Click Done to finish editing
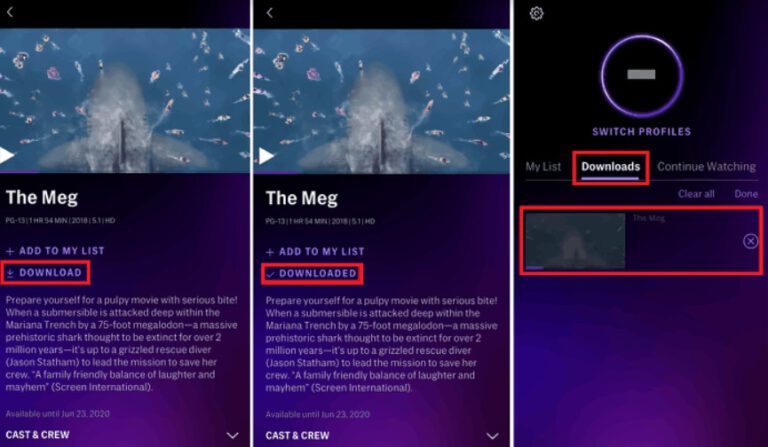 point(746,194)
